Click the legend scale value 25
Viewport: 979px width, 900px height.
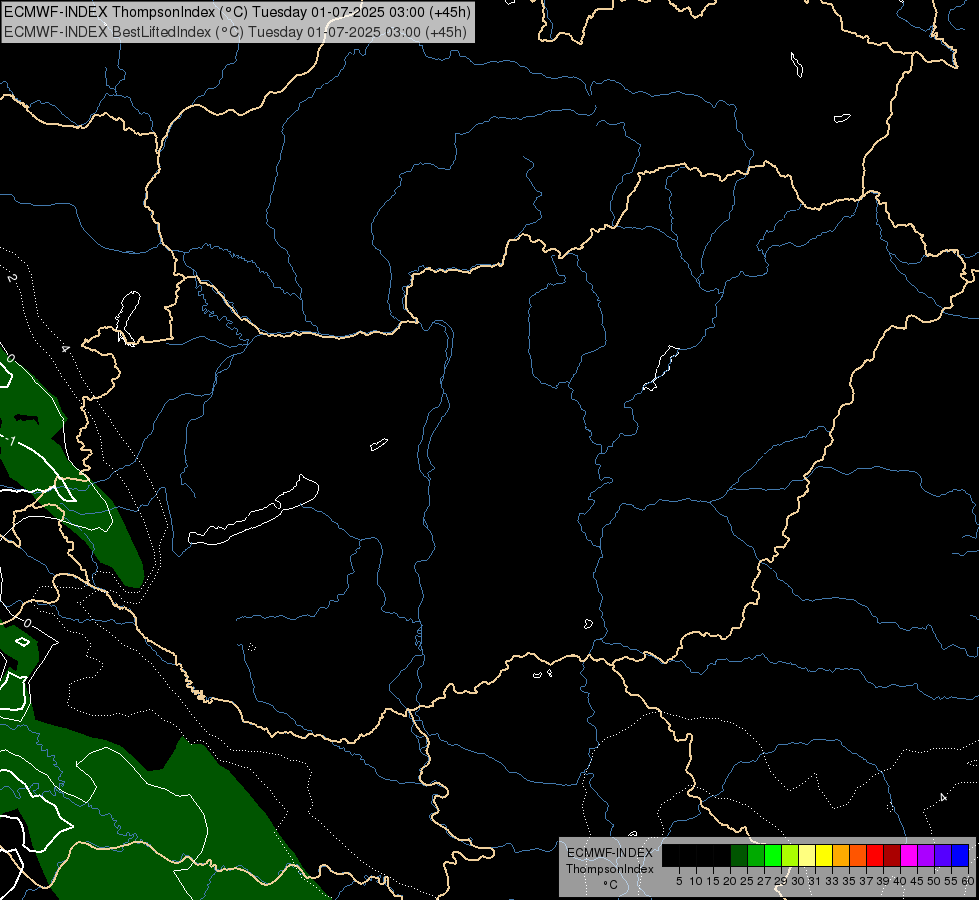pos(747,881)
